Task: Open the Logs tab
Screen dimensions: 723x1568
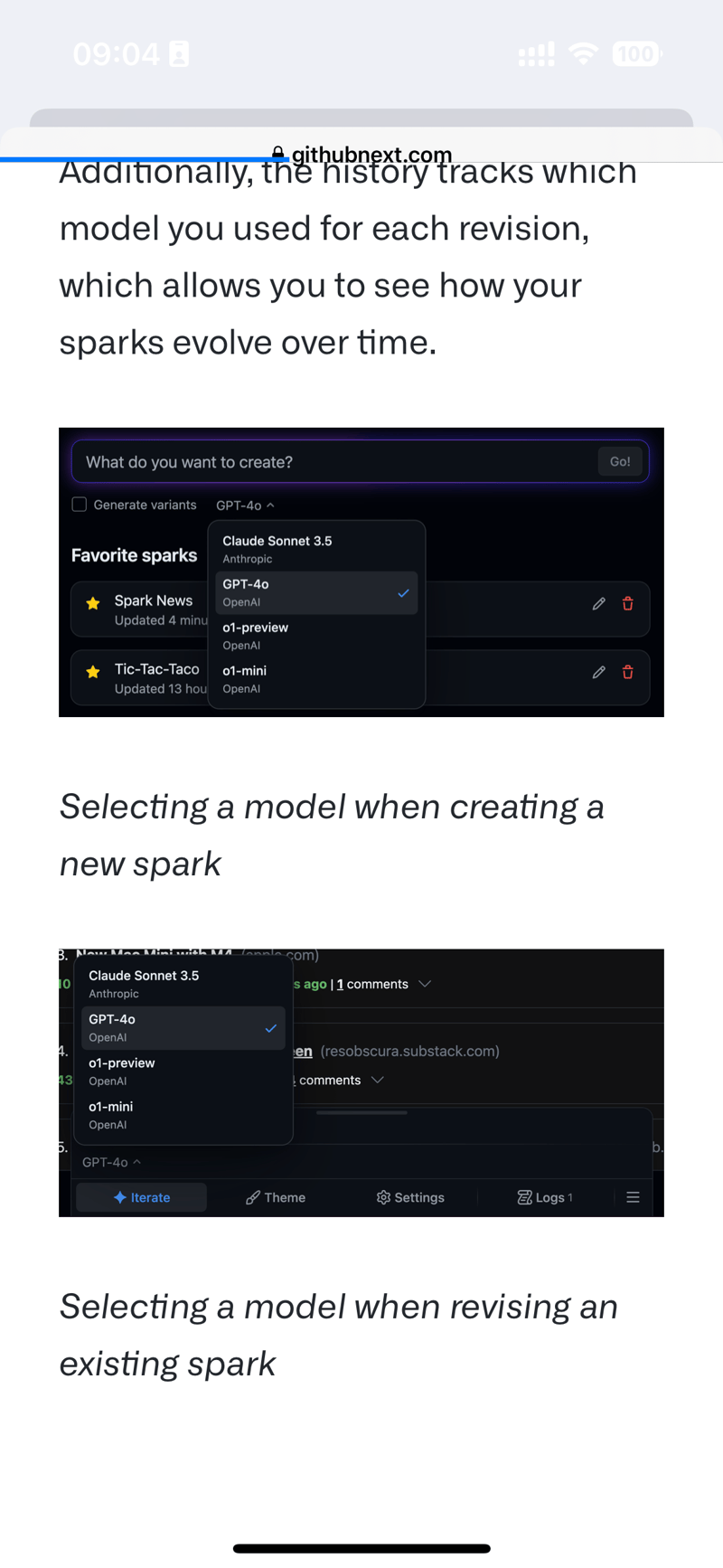Action: pos(545,1197)
